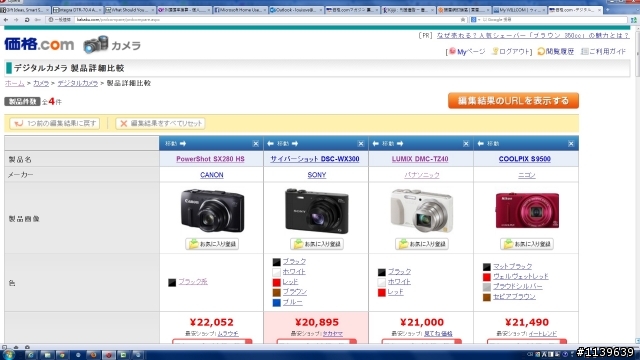Click 編集結果をすべてリセット reset button
640x360 pixels.
[160, 123]
